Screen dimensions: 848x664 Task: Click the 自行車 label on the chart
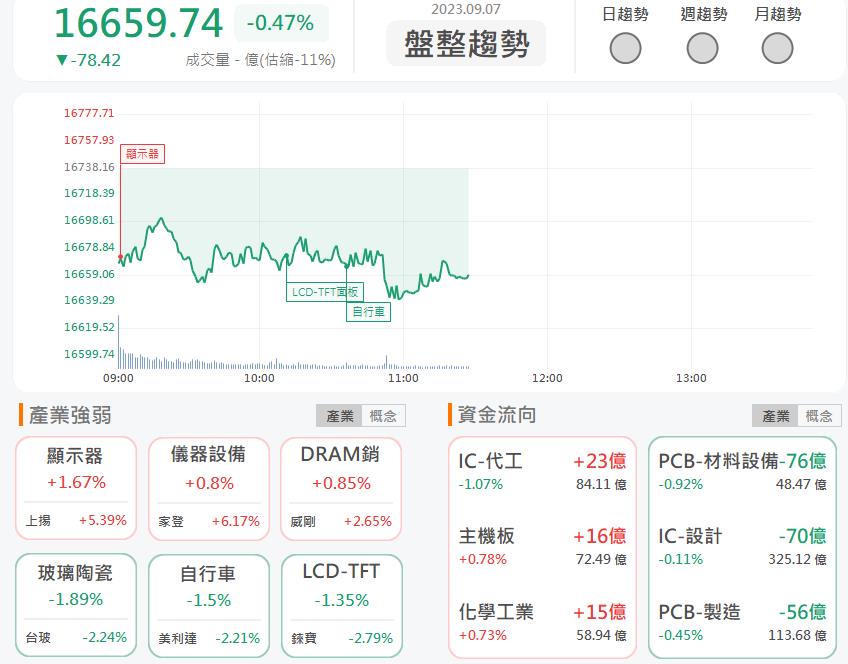pyautogui.click(x=369, y=311)
